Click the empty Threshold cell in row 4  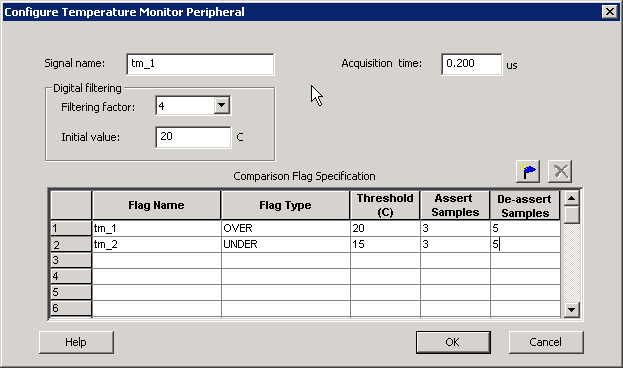(385, 276)
